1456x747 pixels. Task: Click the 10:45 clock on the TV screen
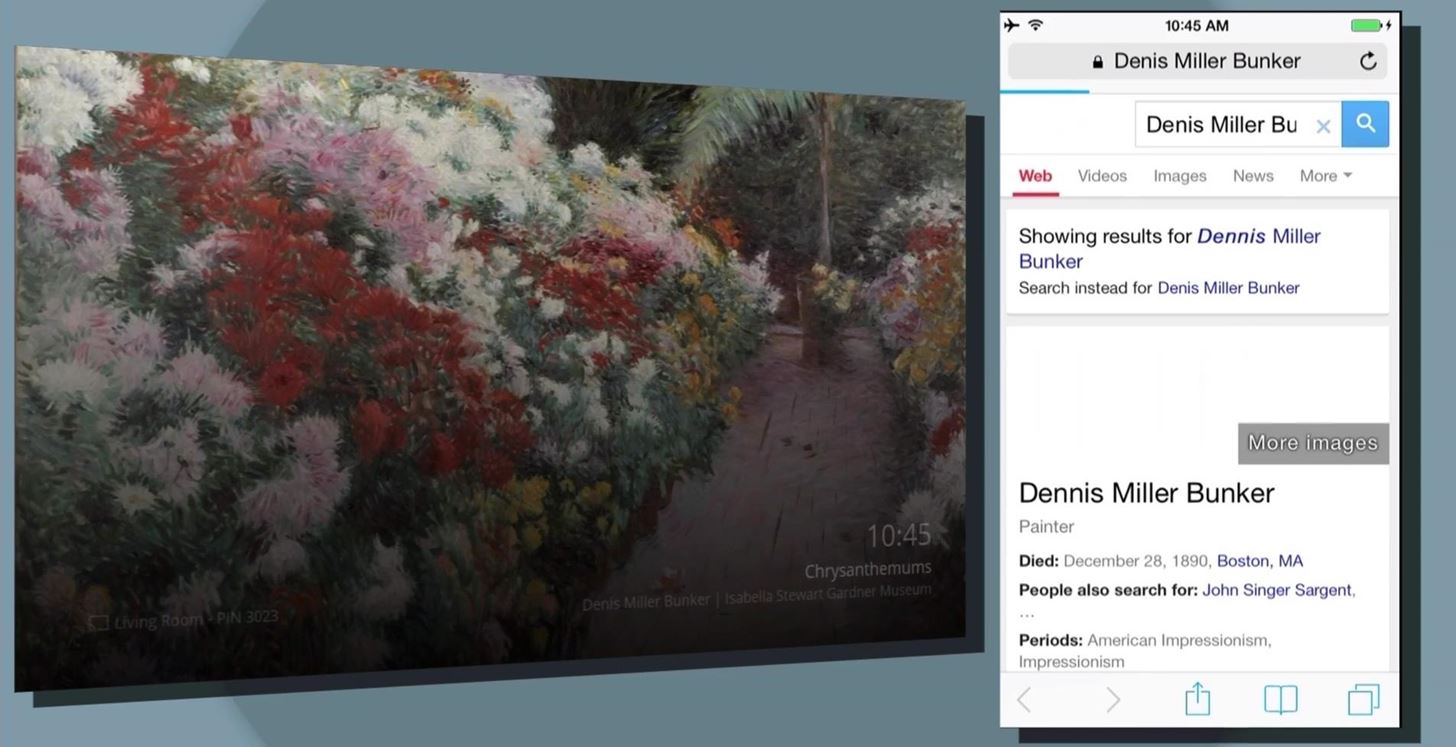click(x=898, y=536)
